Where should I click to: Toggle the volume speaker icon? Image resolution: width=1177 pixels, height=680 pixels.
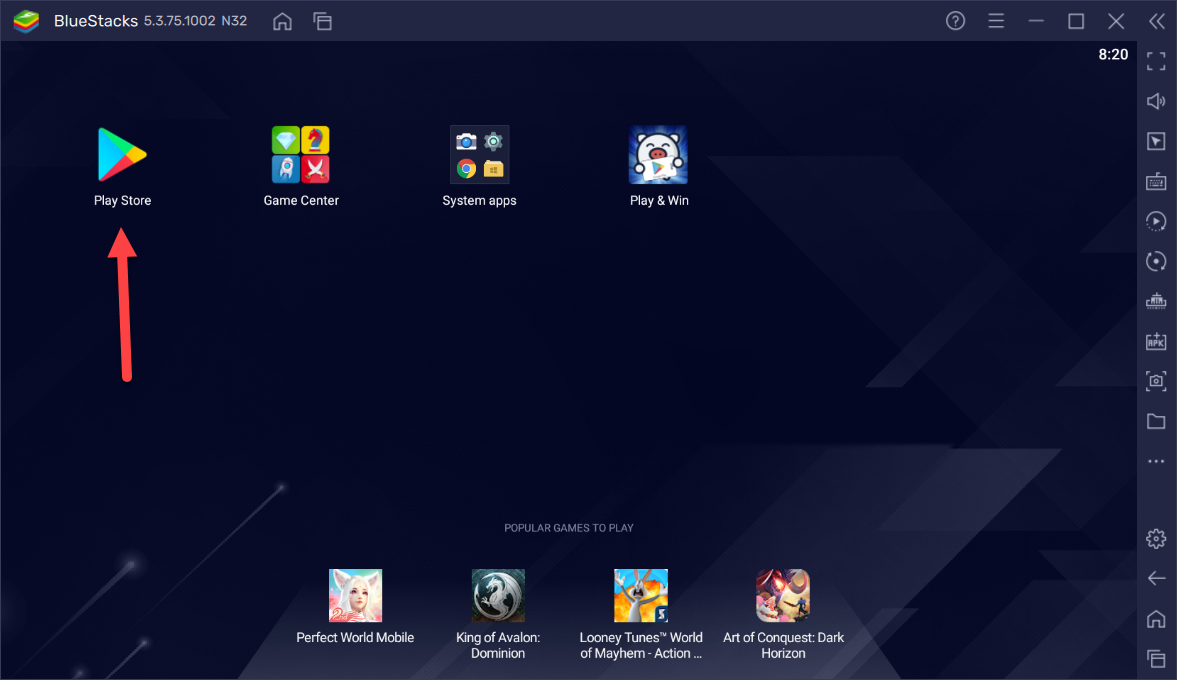pyautogui.click(x=1156, y=101)
